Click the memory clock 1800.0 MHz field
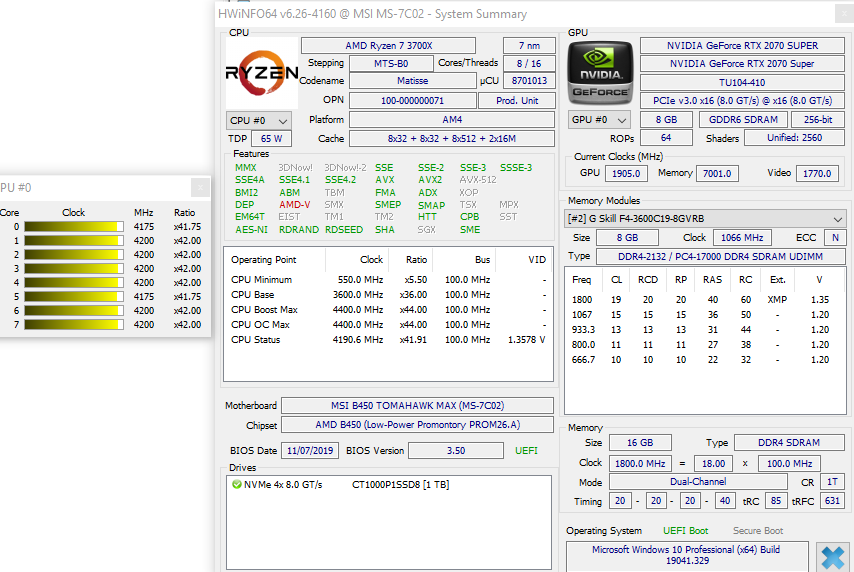Viewport: 854px width, 572px height. (x=640, y=464)
